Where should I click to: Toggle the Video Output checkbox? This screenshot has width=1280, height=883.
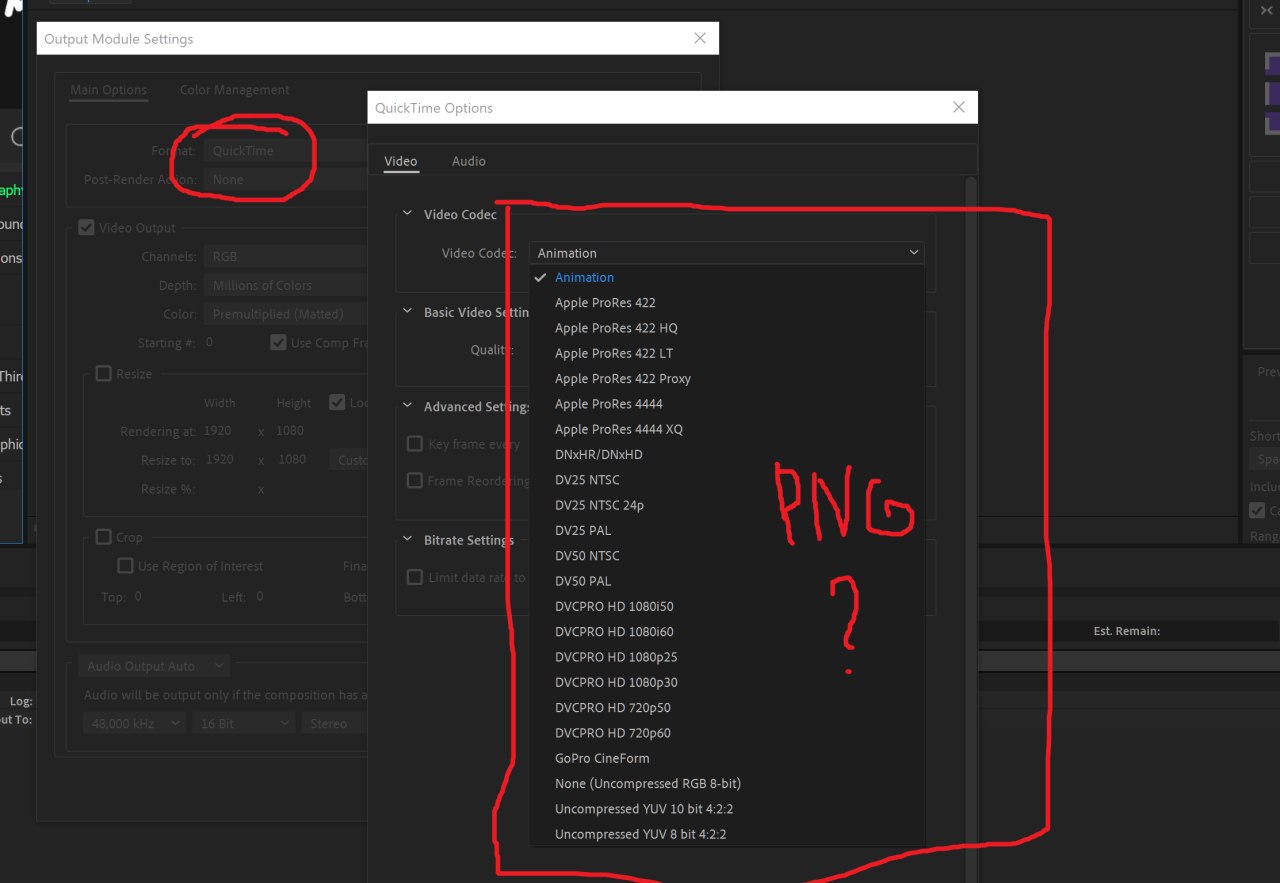click(x=87, y=228)
